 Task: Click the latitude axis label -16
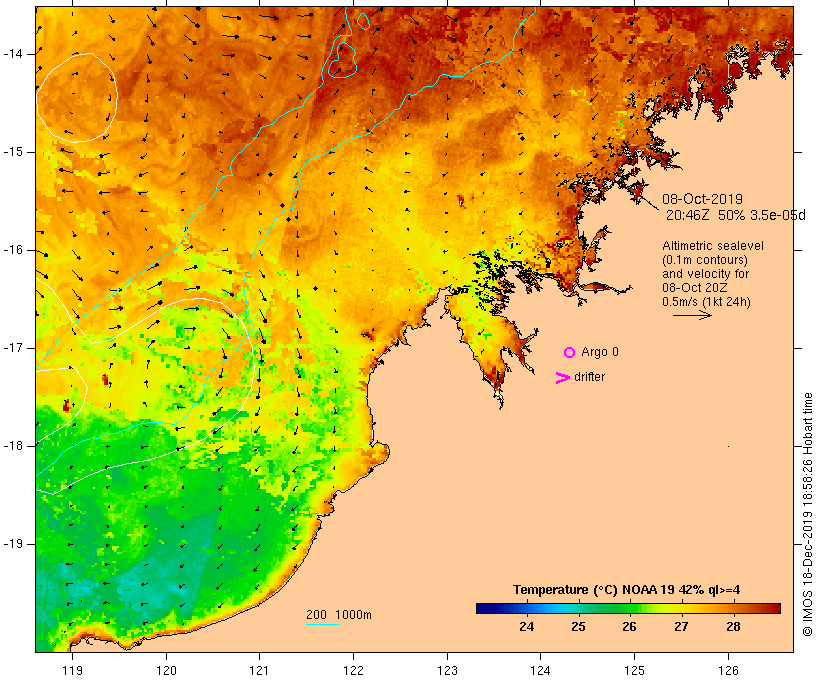point(13,250)
